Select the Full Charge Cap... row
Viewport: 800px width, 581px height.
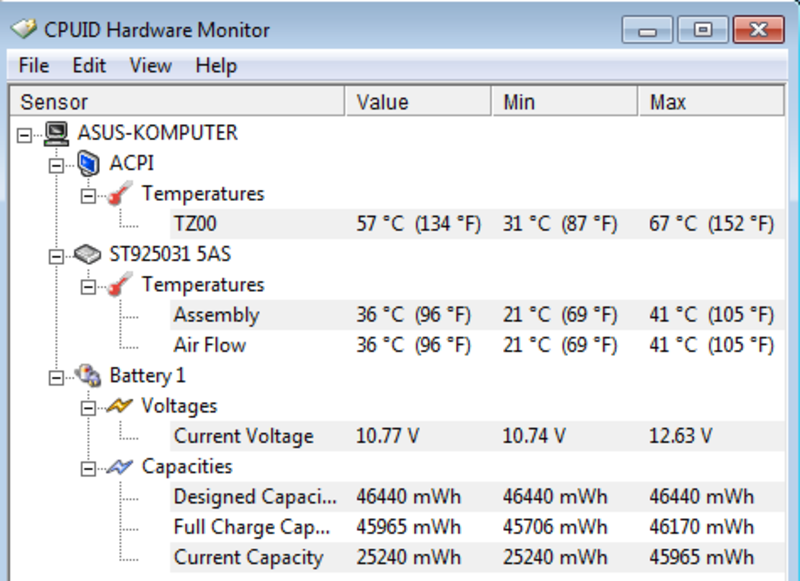[477, 527]
